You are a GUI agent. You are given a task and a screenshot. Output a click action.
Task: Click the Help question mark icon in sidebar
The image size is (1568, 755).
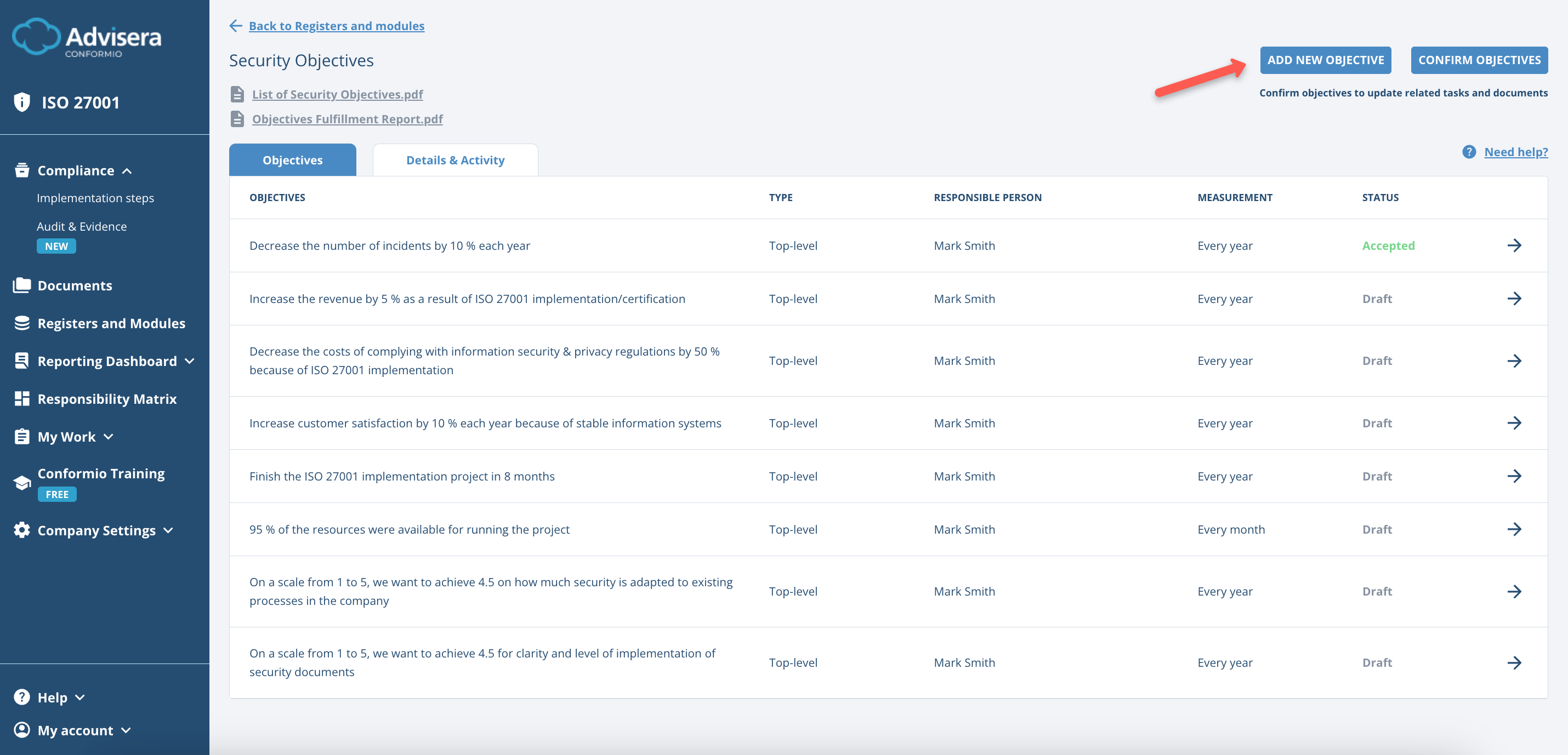[x=22, y=697]
